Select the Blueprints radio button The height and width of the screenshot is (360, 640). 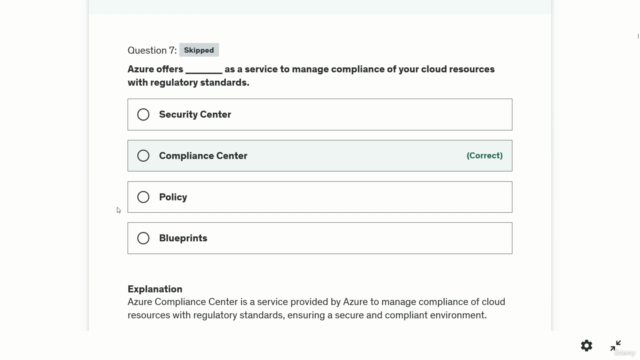143,238
